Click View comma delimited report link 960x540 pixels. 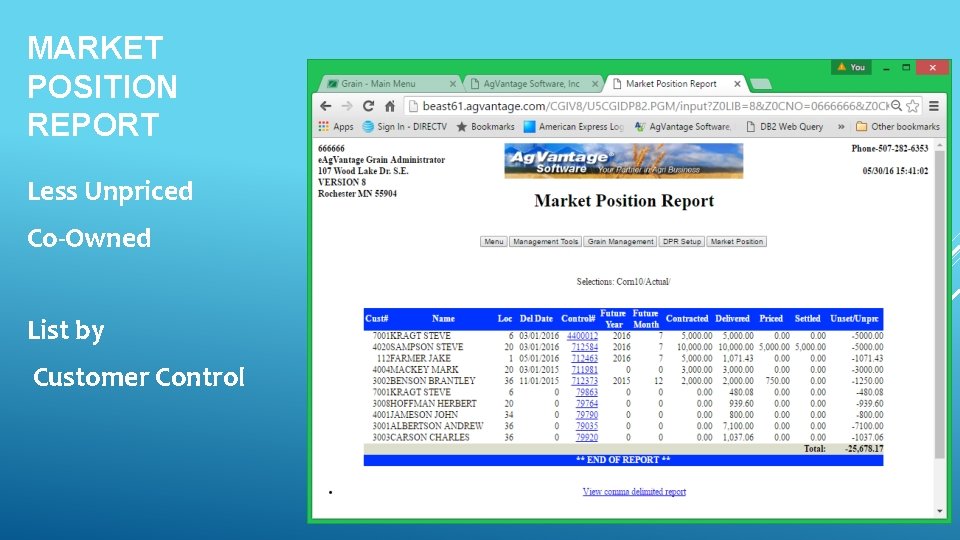click(634, 492)
